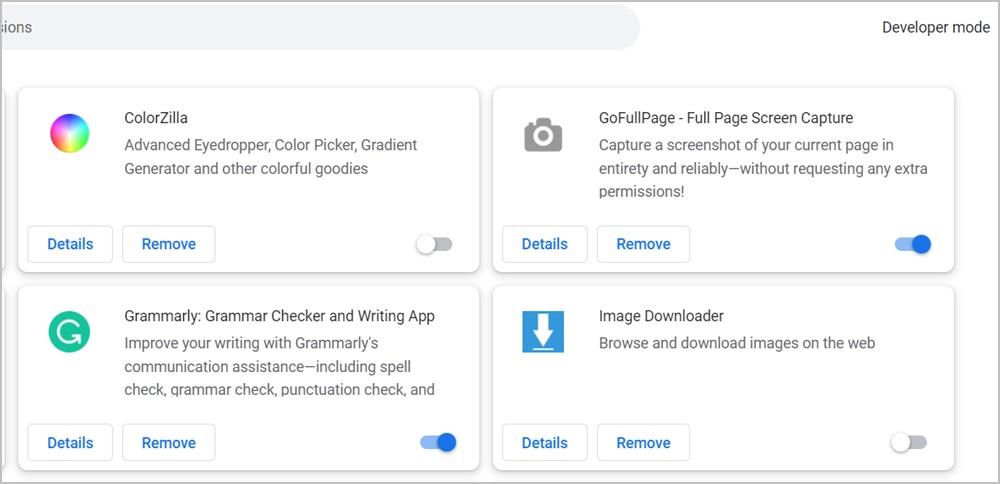Viewport: 1000px width, 484px height.
Task: Turn off the Grammarly extension toggle
Action: click(x=438, y=443)
